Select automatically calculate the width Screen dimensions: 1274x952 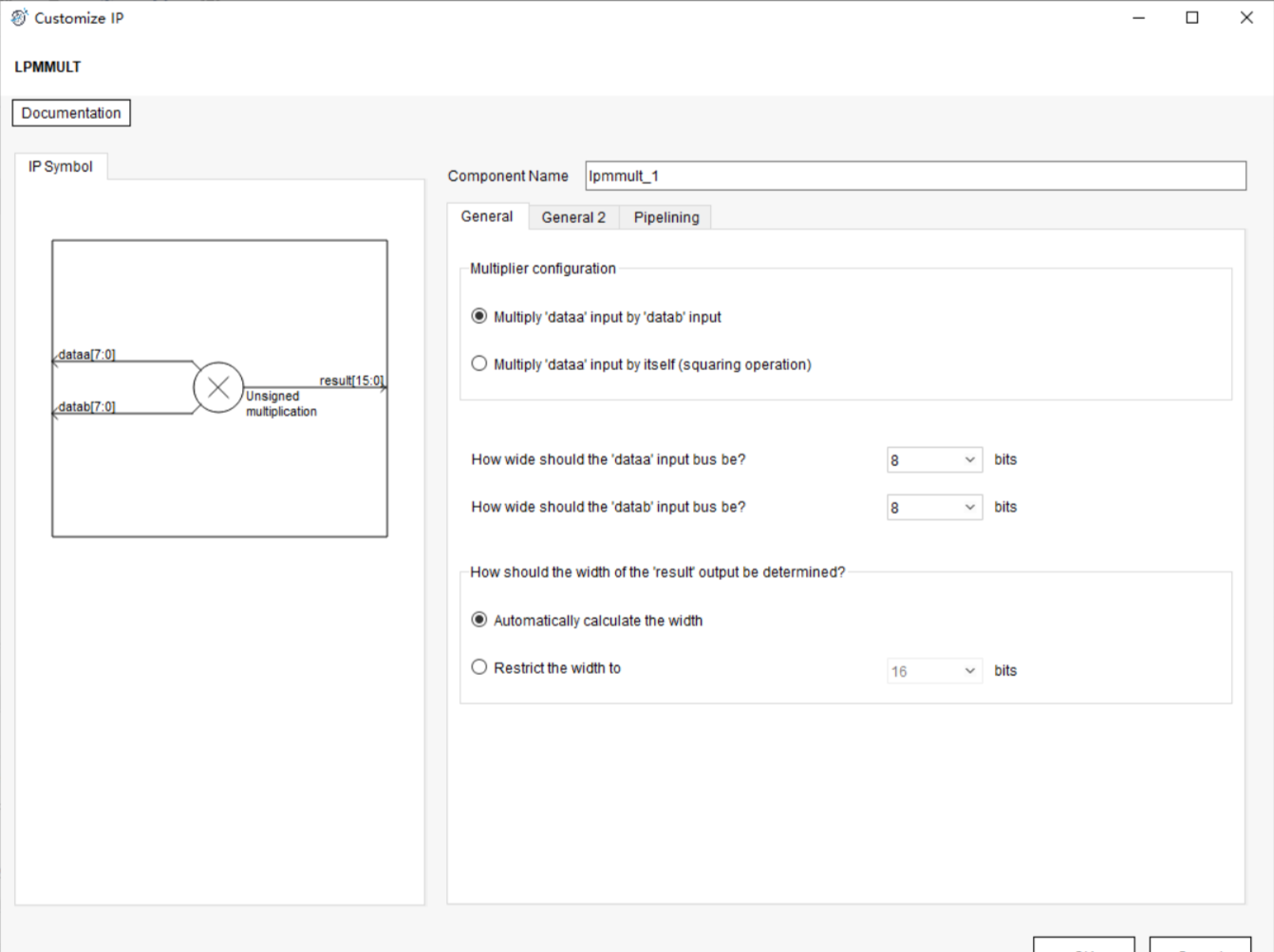point(479,620)
